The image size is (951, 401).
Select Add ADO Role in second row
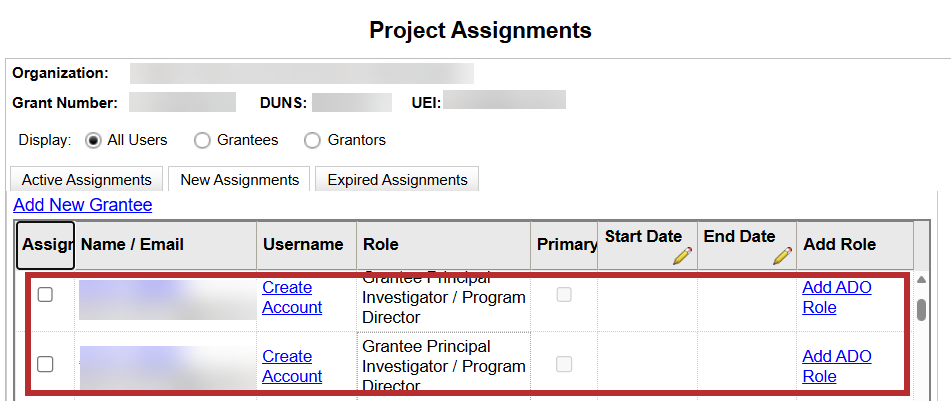click(837, 366)
